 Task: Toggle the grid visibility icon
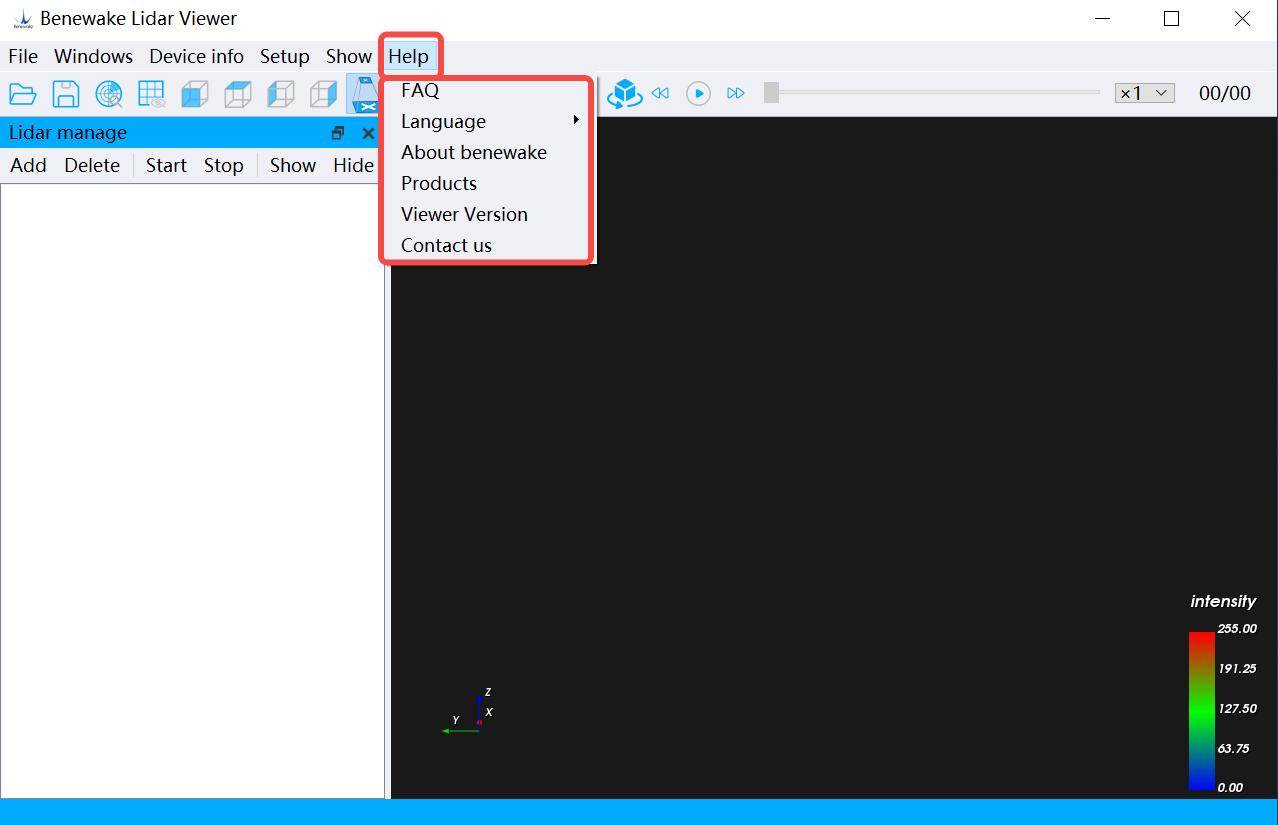[x=152, y=94]
